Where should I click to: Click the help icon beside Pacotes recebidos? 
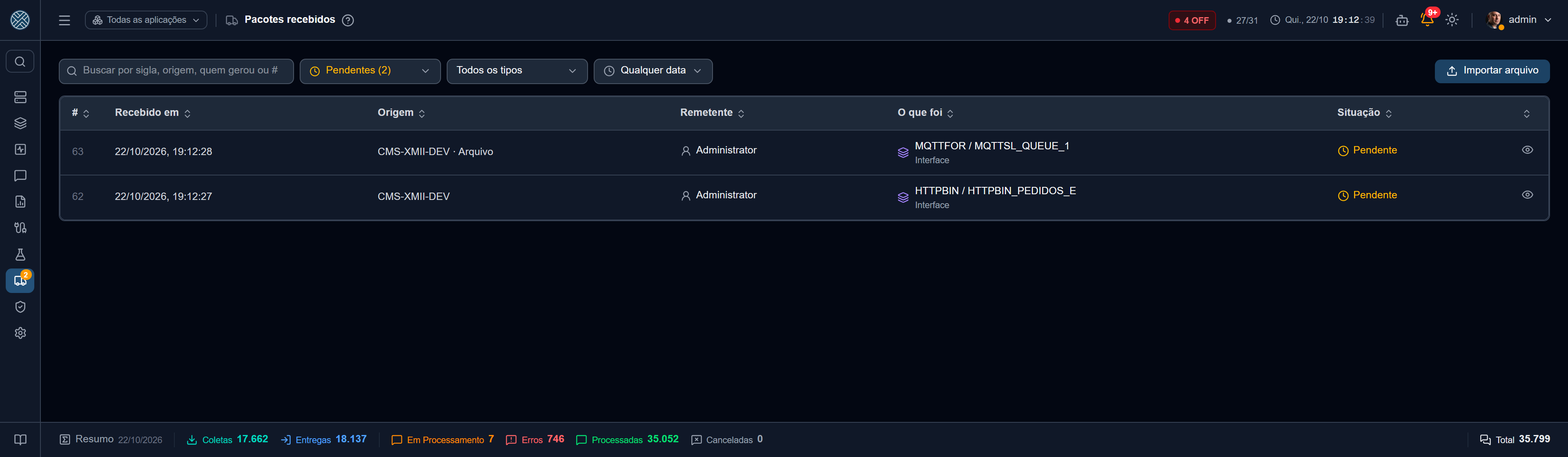coord(347,20)
